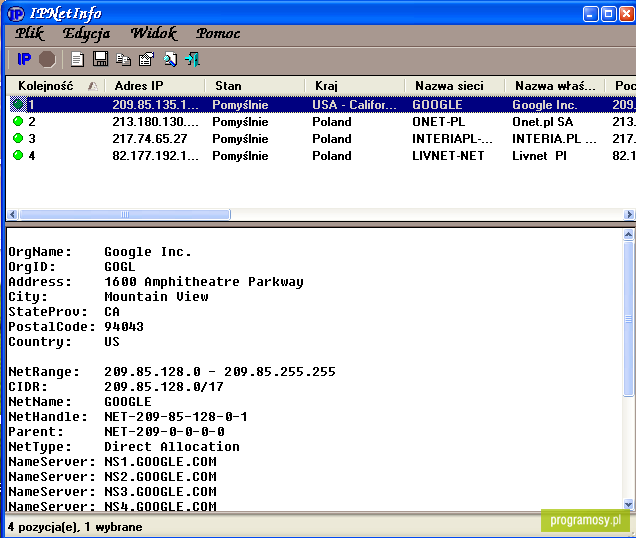Click the IPNetInfo title bar logo

tap(16, 14)
